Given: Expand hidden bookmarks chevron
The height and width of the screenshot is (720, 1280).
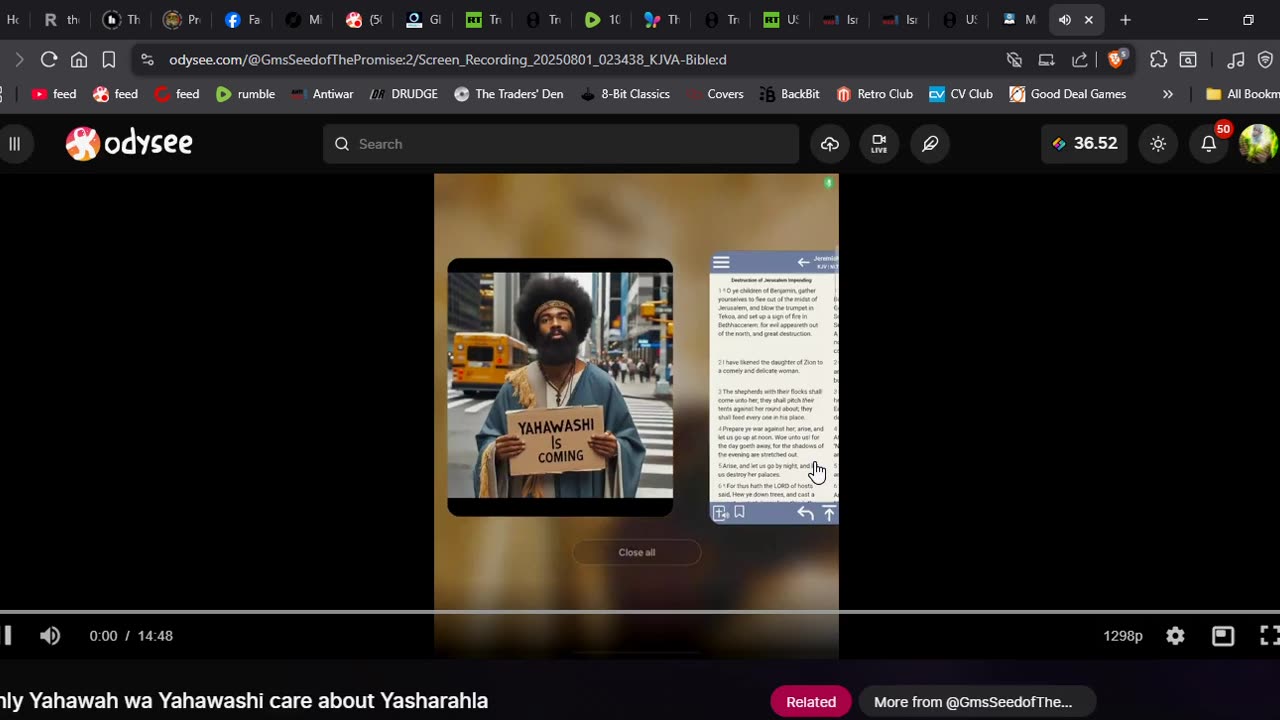Looking at the screenshot, I should point(1167,94).
